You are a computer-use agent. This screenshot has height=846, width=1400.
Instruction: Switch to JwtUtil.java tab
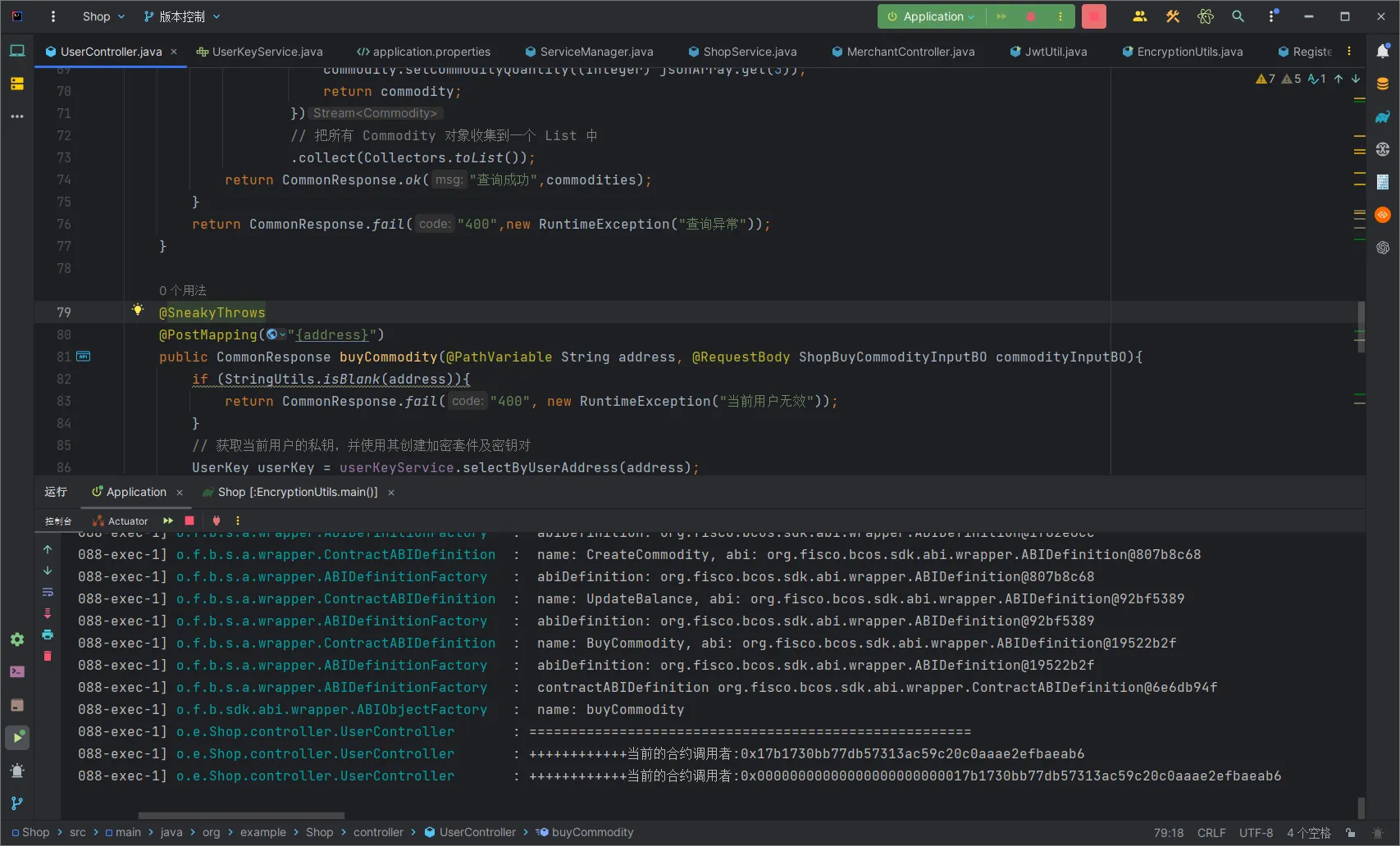[x=1048, y=52]
